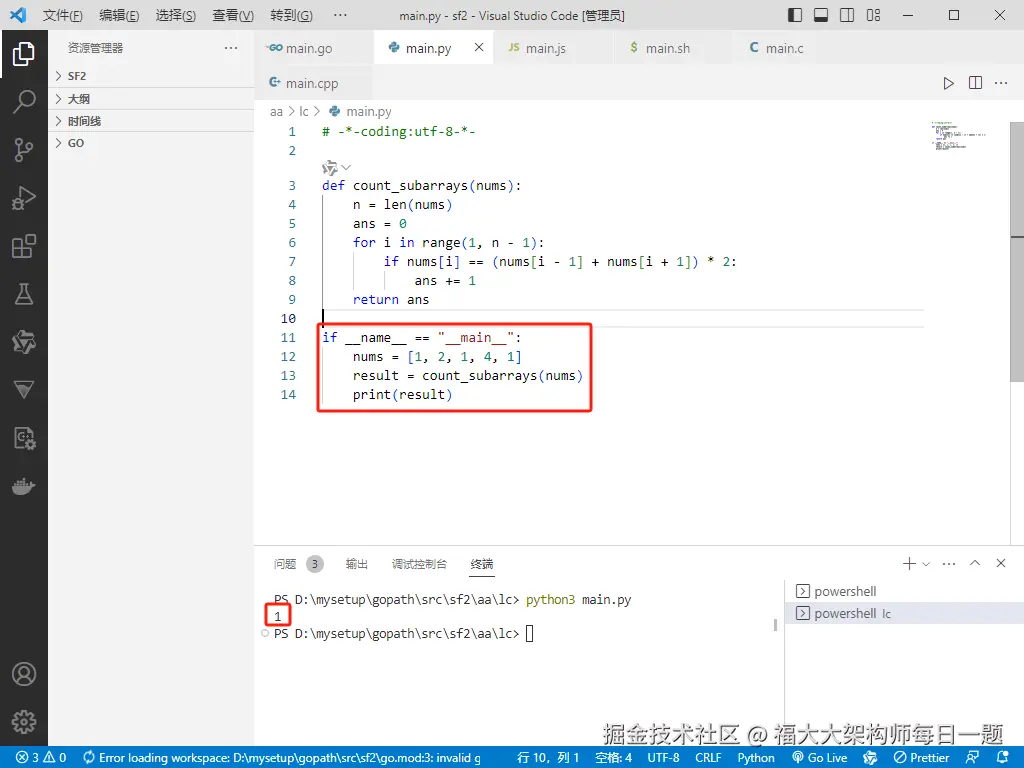The height and width of the screenshot is (768, 1024).
Task: Expand the SF2 folder section
Action: coord(152,76)
